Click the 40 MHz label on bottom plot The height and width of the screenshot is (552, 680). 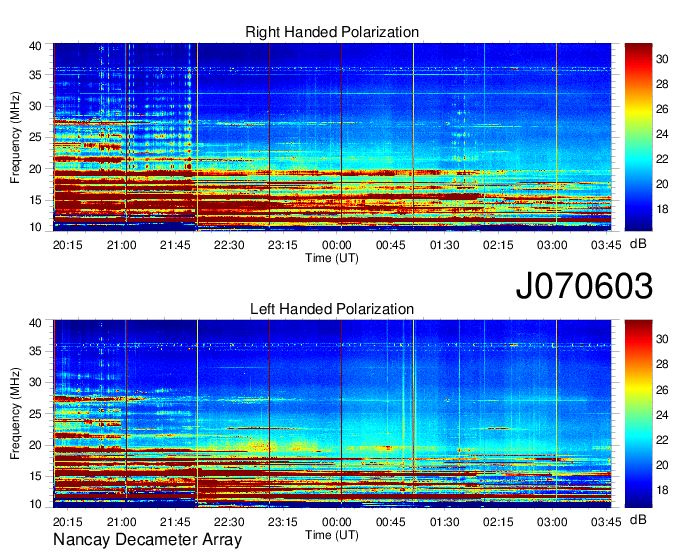(35, 323)
